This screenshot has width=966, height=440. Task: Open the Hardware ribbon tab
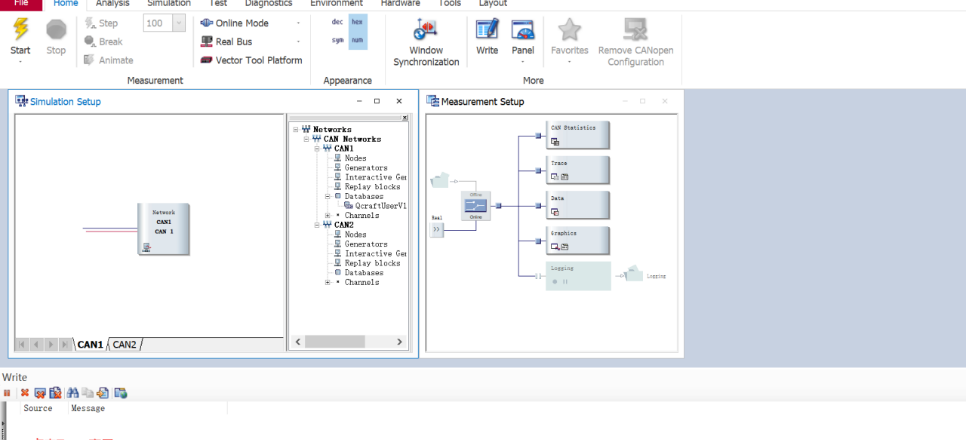click(400, 4)
